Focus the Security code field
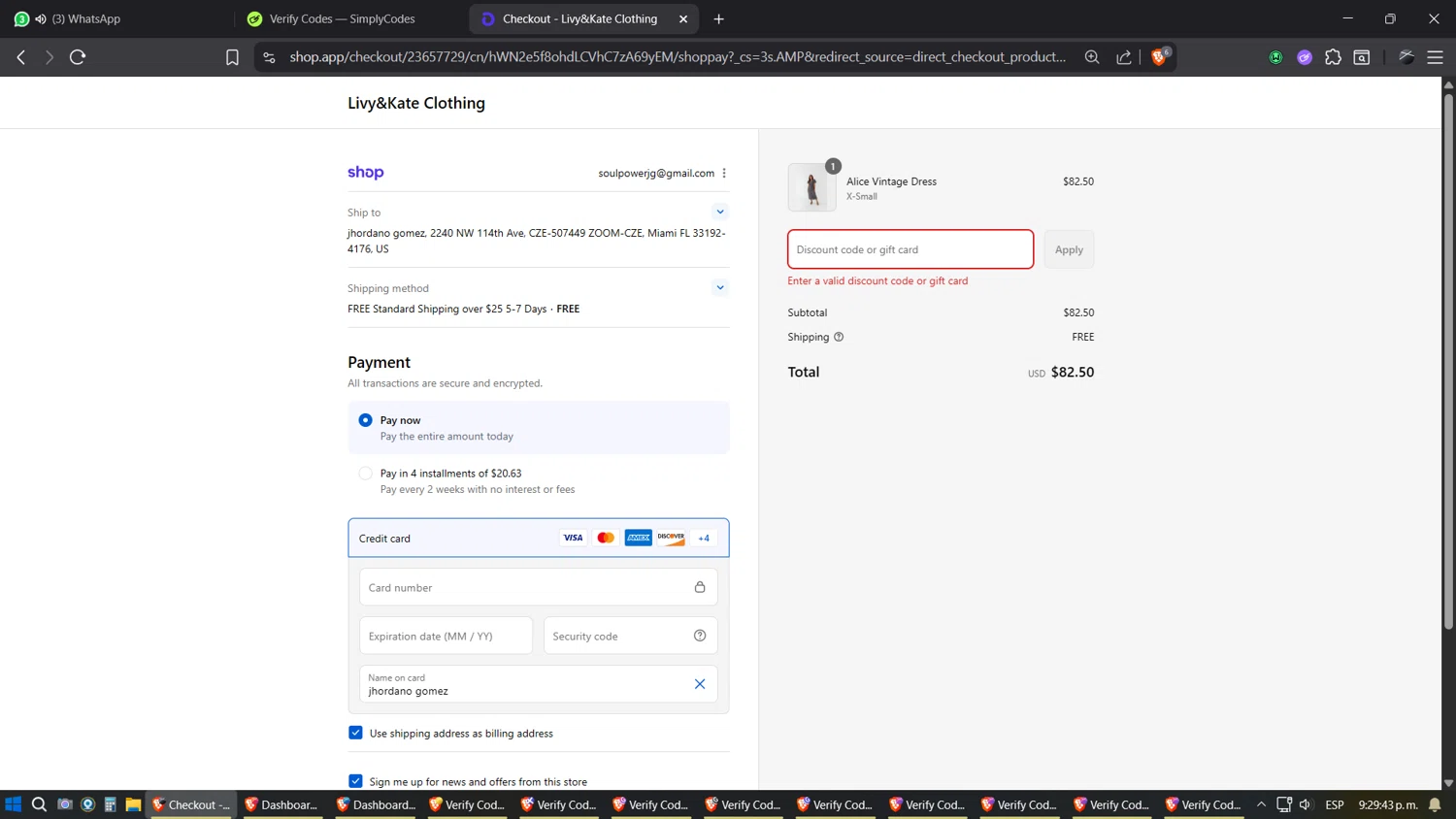The height and width of the screenshot is (819, 1456). [x=630, y=636]
